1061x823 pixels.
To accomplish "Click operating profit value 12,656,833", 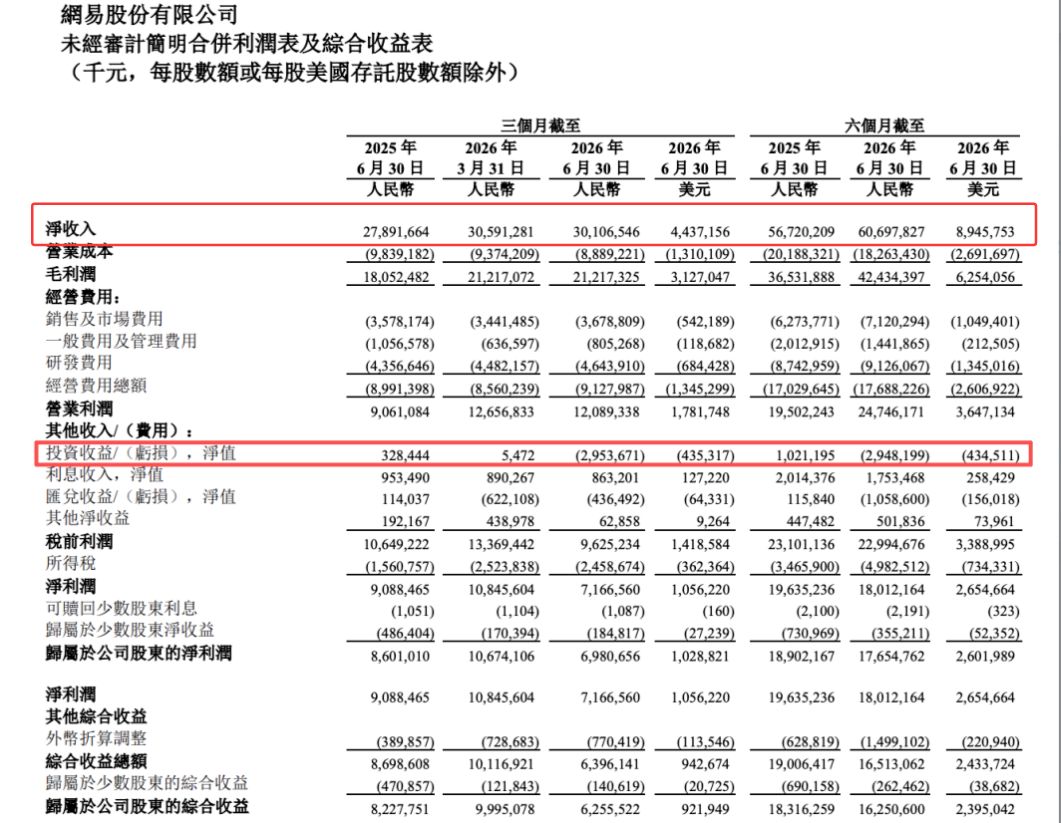I will click(500, 412).
